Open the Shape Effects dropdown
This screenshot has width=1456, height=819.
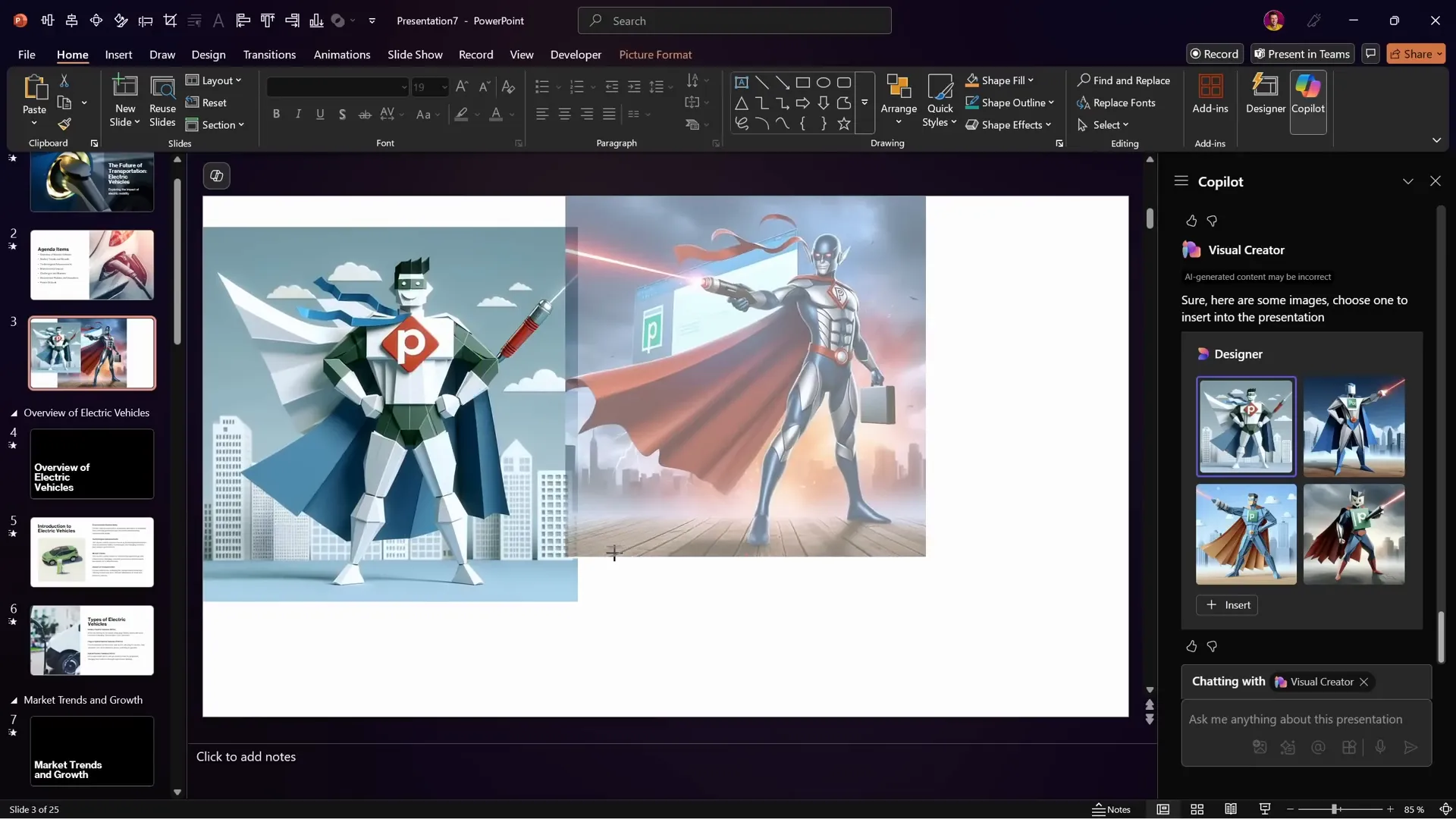[1009, 124]
